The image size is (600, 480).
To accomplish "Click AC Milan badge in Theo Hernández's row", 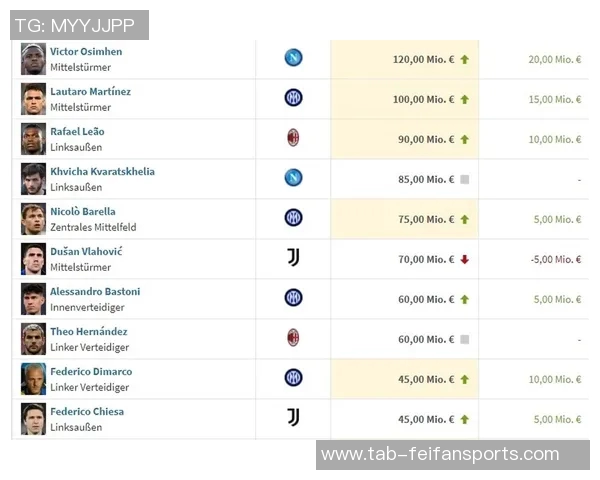I will click(293, 338).
